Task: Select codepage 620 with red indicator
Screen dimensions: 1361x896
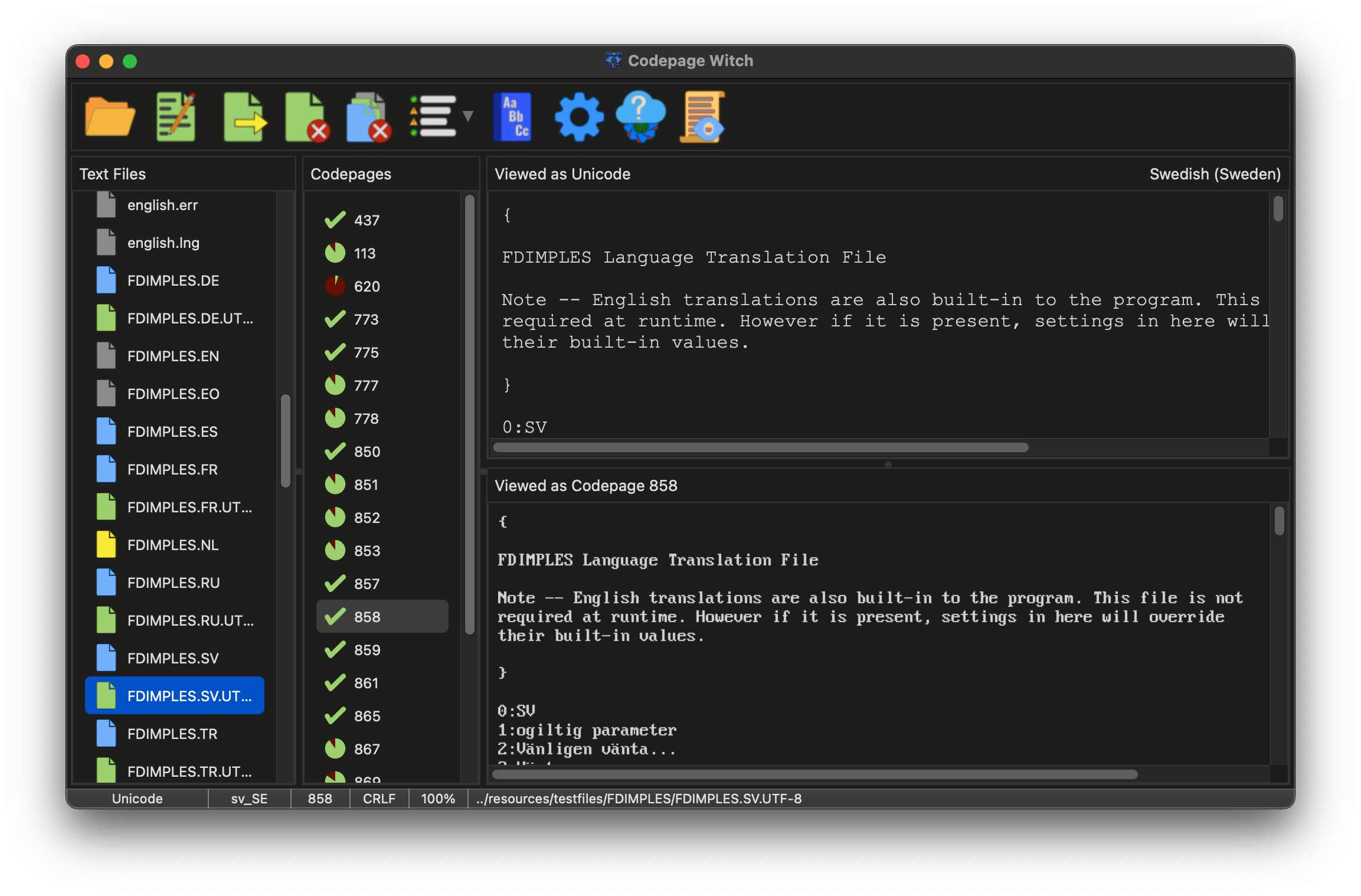Action: click(x=366, y=286)
